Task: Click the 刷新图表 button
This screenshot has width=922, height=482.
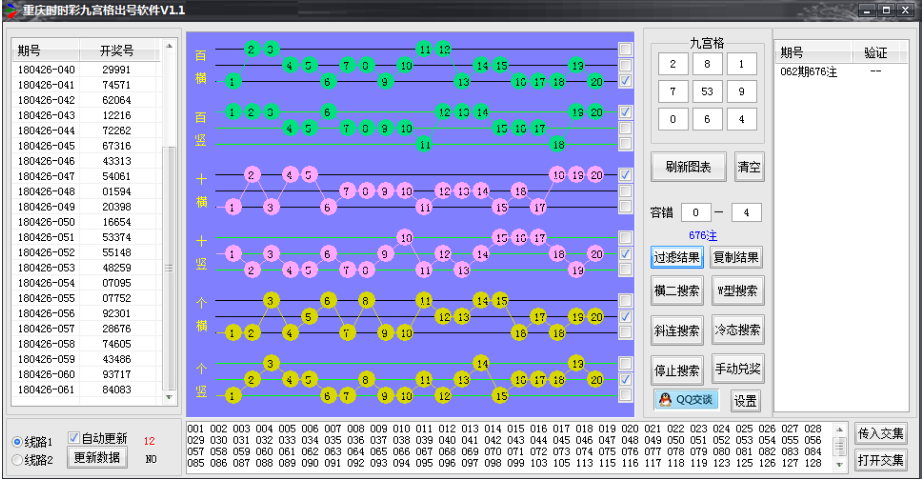Action: pos(688,167)
